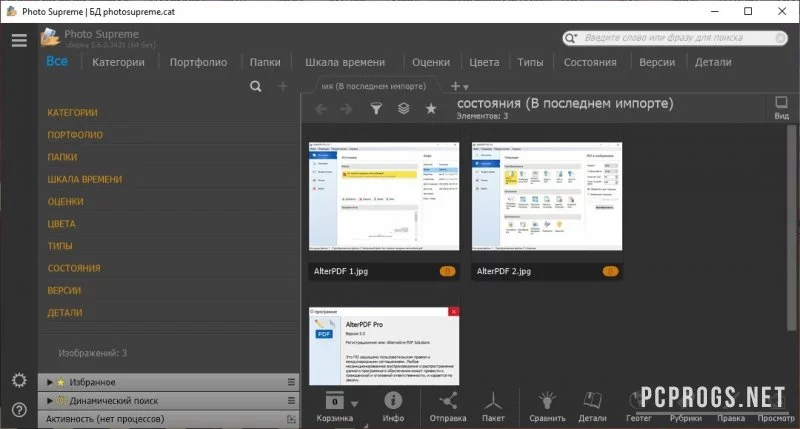The width and height of the screenshot is (800, 429).
Task: Open the filter funnel tool
Action: 376,108
